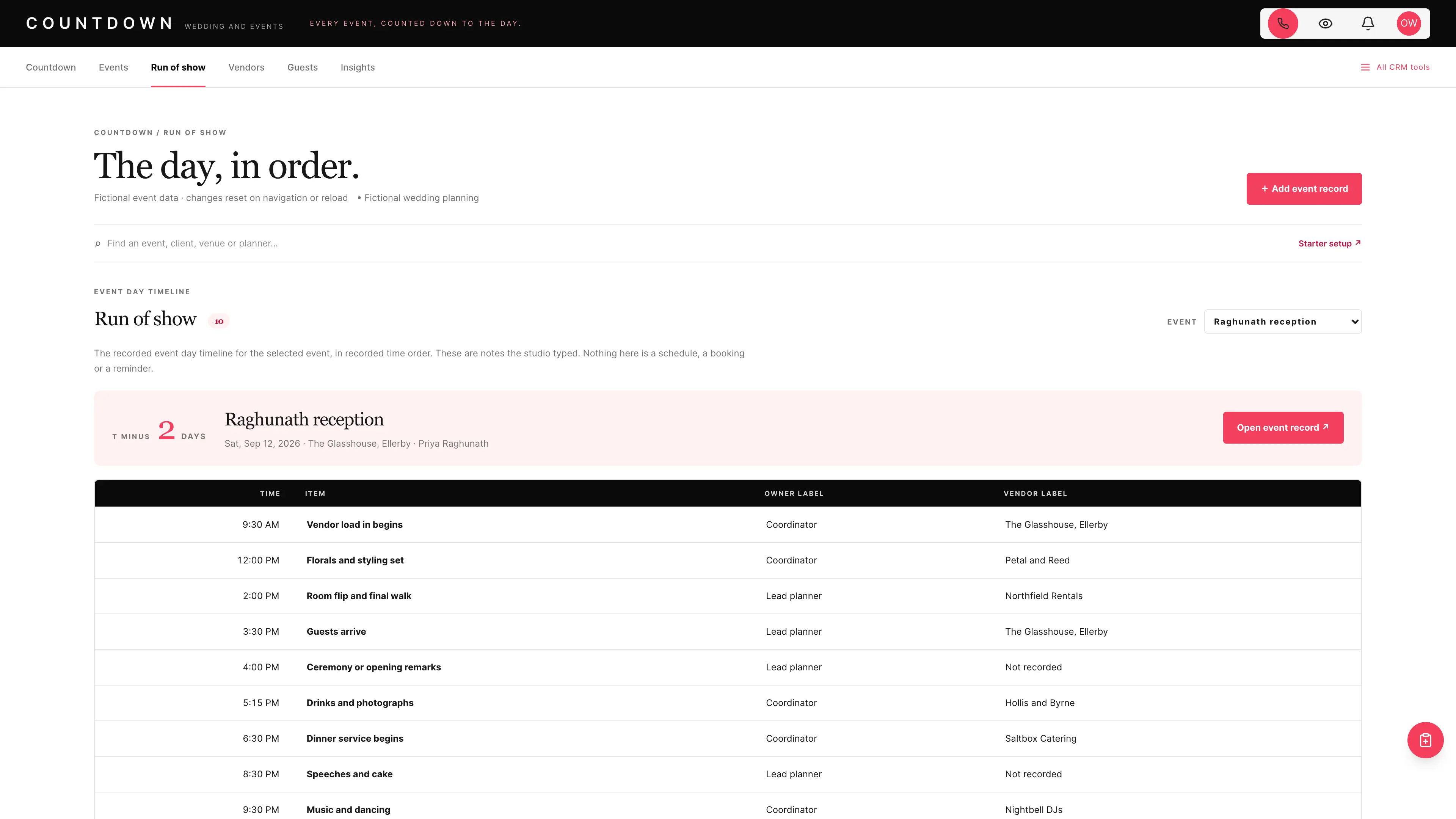
Task: Click the run of show count badge '10'
Action: click(x=219, y=321)
